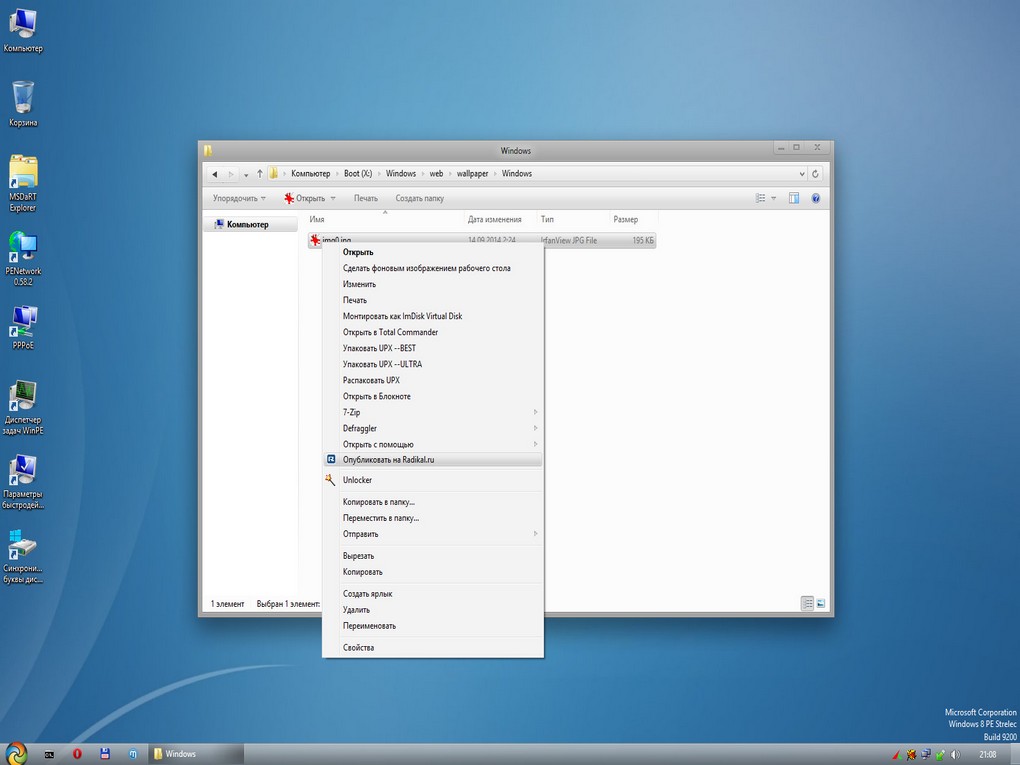Viewport: 1020px width, 765px height.
Task: Switch to details view in status bar
Action: [807, 604]
